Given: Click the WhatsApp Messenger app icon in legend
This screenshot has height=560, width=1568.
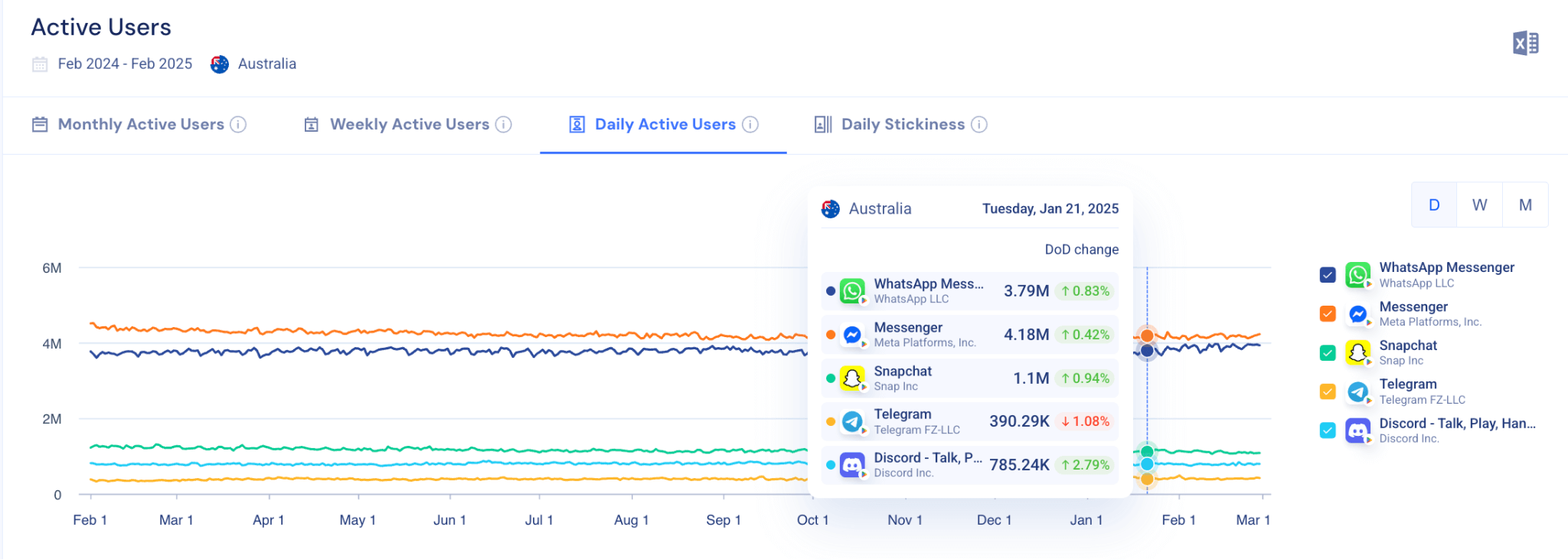Looking at the screenshot, I should coord(1358,275).
